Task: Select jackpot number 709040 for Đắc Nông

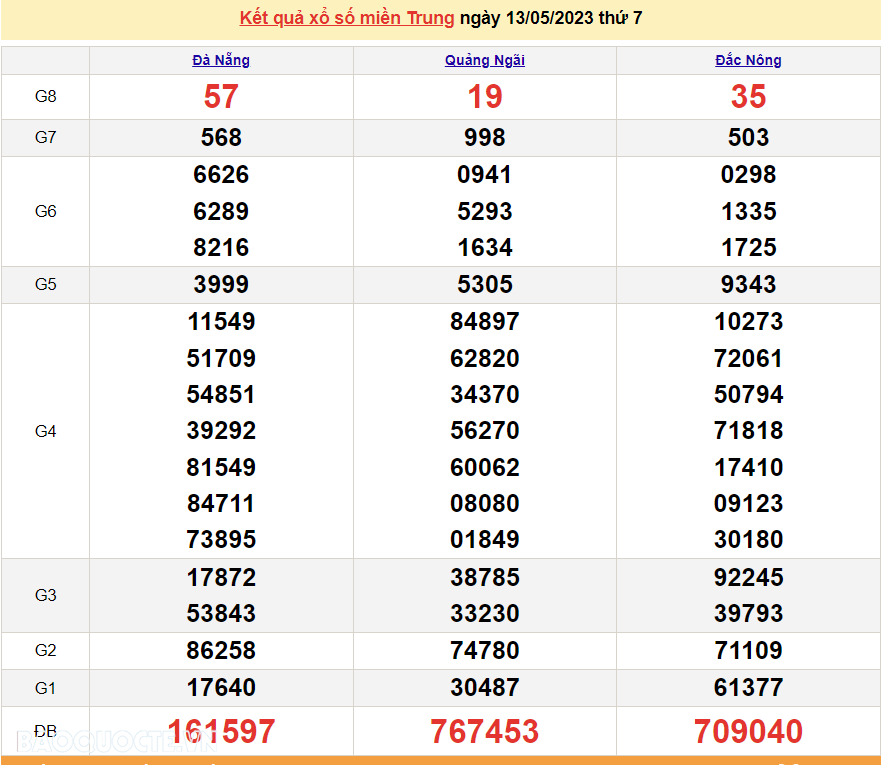Action: point(748,731)
